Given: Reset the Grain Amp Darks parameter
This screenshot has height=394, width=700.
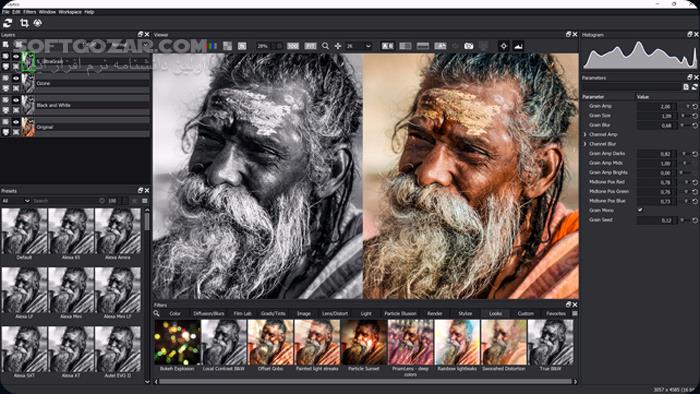Looking at the screenshot, I should tap(695, 154).
